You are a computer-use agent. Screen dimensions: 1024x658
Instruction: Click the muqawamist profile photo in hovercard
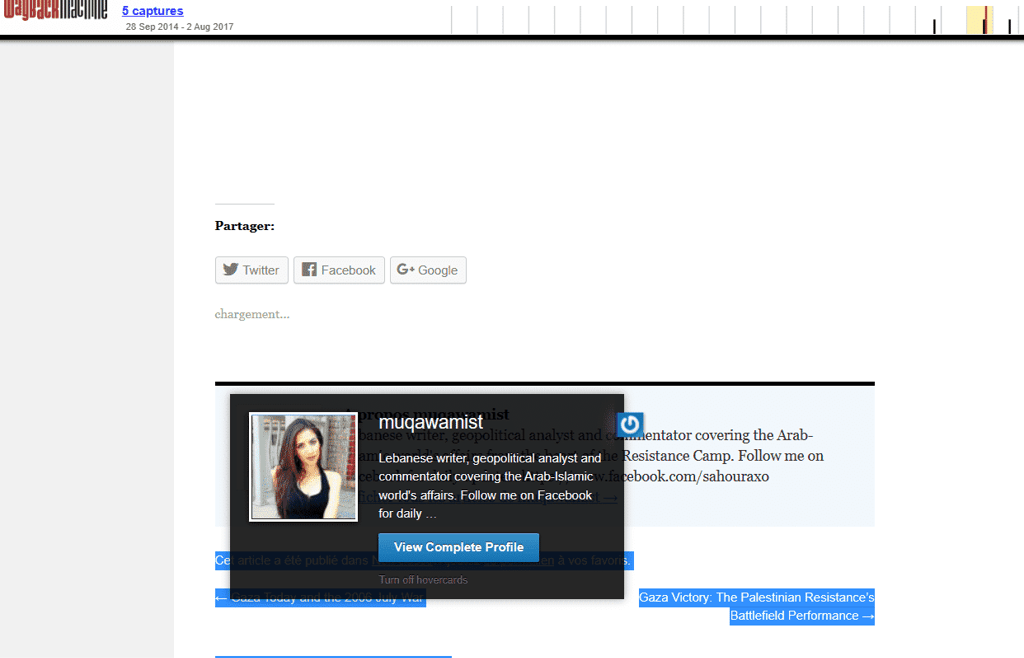click(304, 467)
